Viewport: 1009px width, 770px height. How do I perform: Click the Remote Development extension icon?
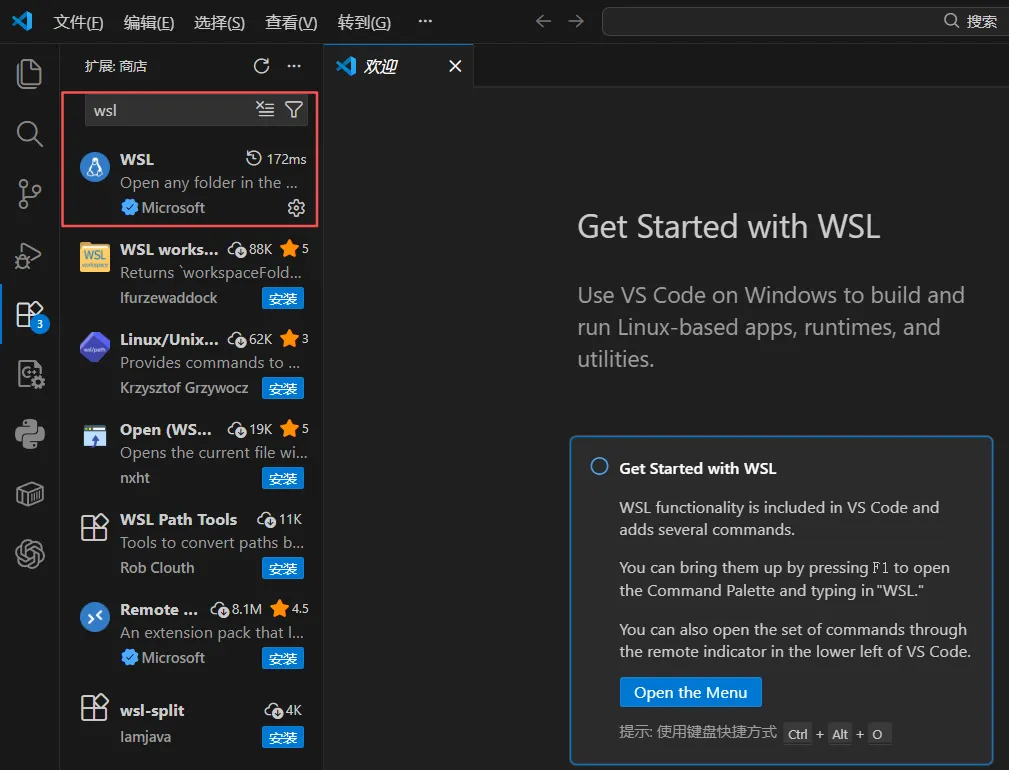click(95, 617)
